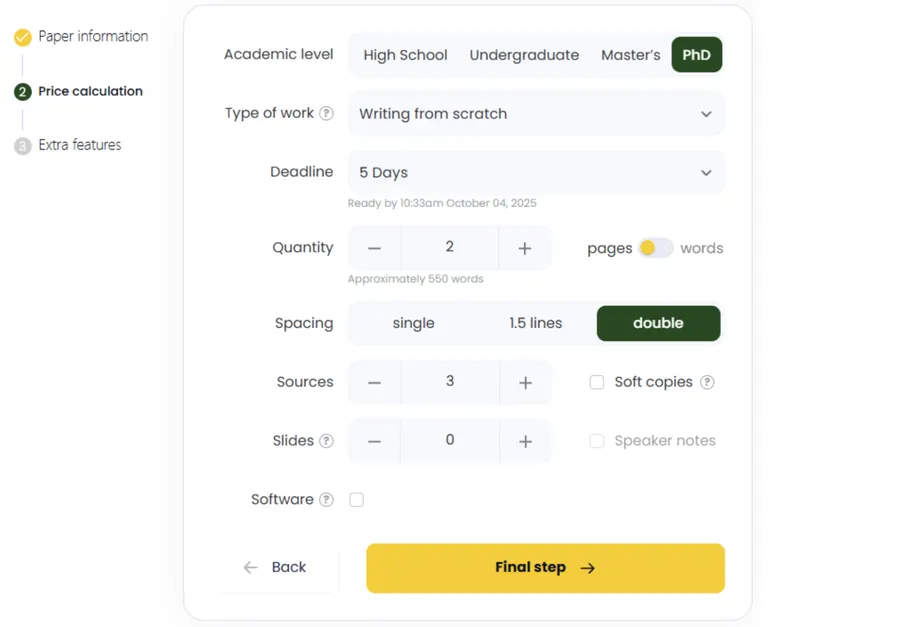This screenshot has height=627, width=900.
Task: Decrease Slides count with the minus icon
Action: pos(375,440)
